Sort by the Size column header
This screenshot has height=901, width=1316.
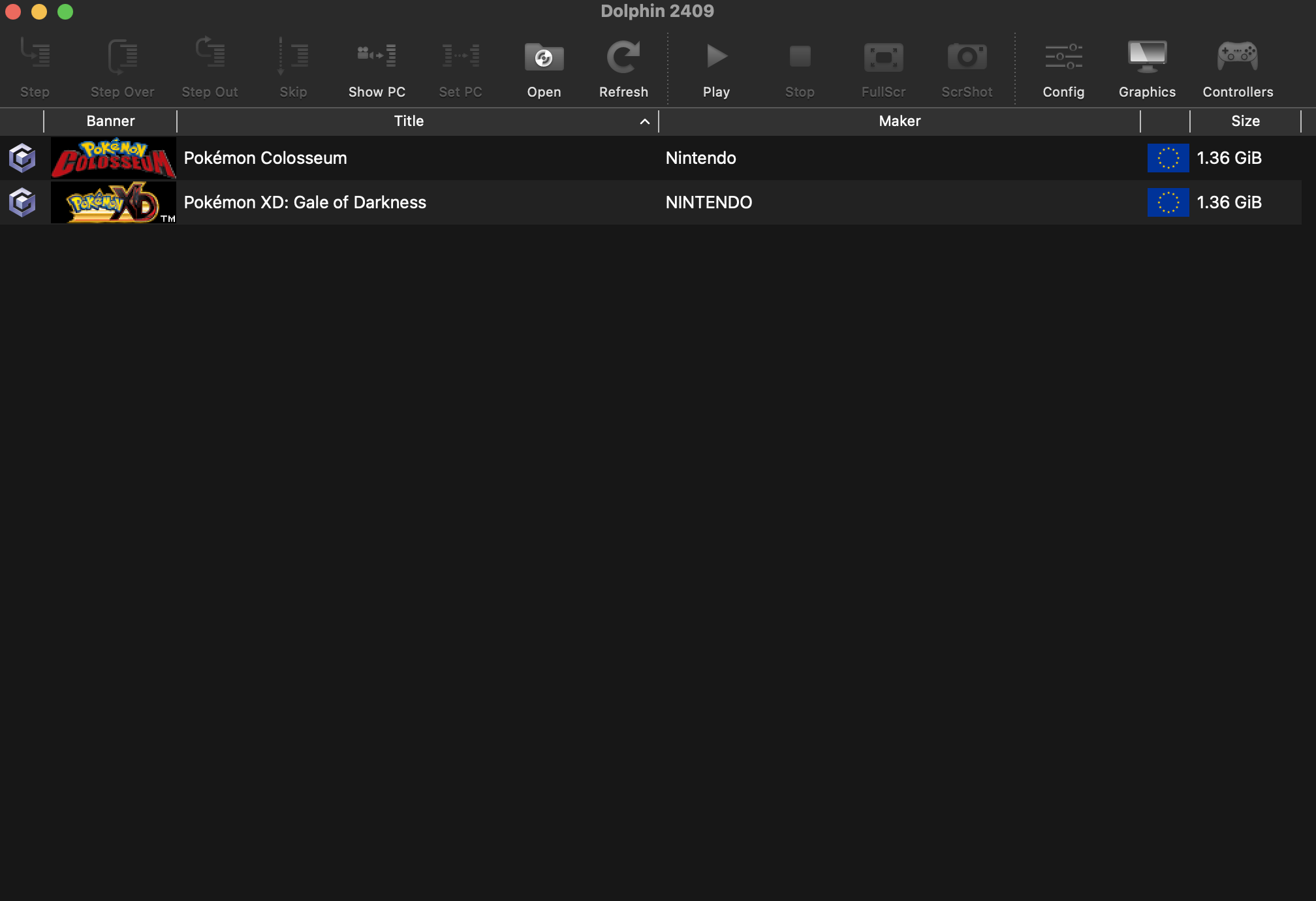click(1245, 121)
